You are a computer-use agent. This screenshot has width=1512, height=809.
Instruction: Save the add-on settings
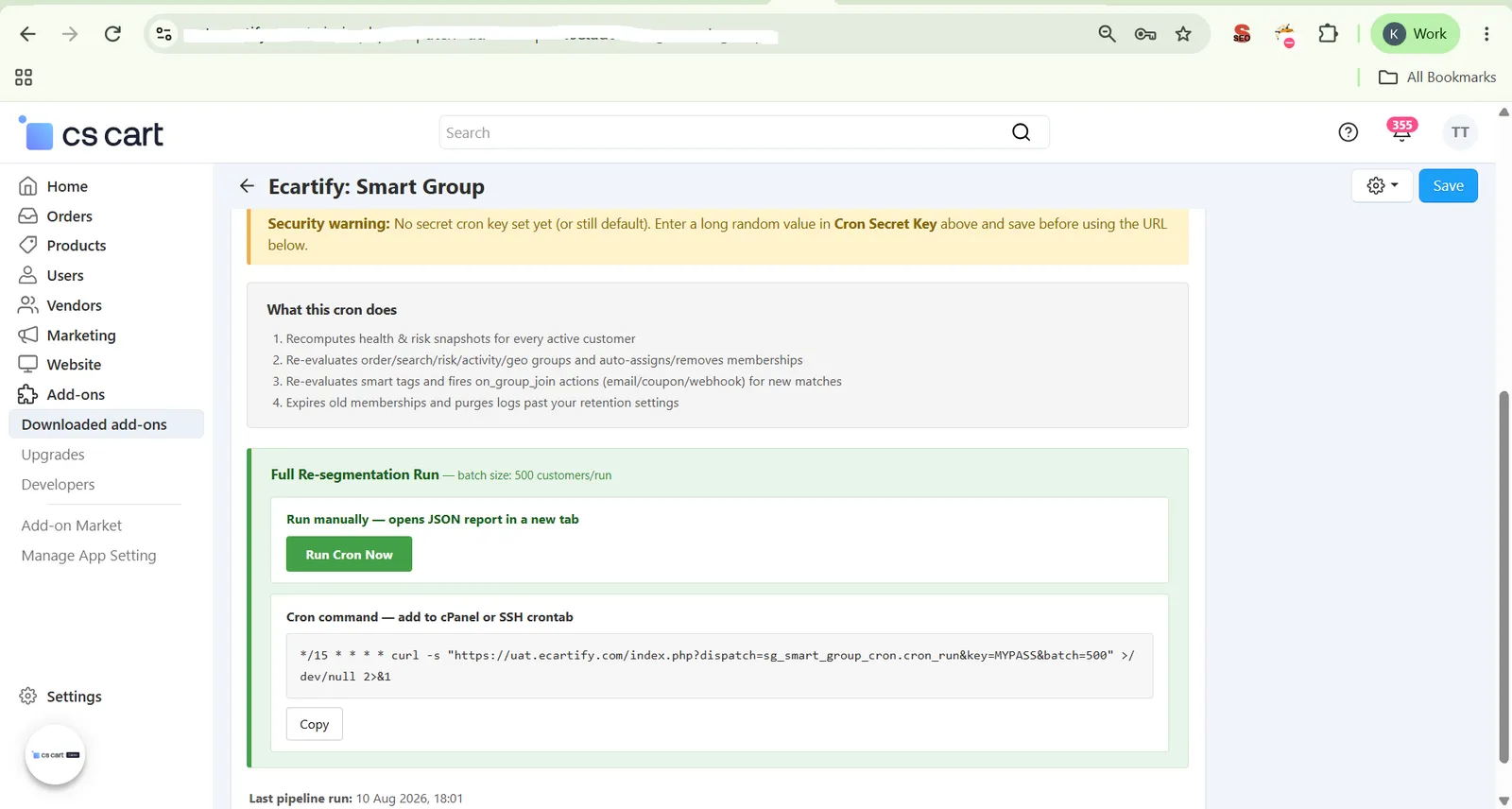point(1448,186)
